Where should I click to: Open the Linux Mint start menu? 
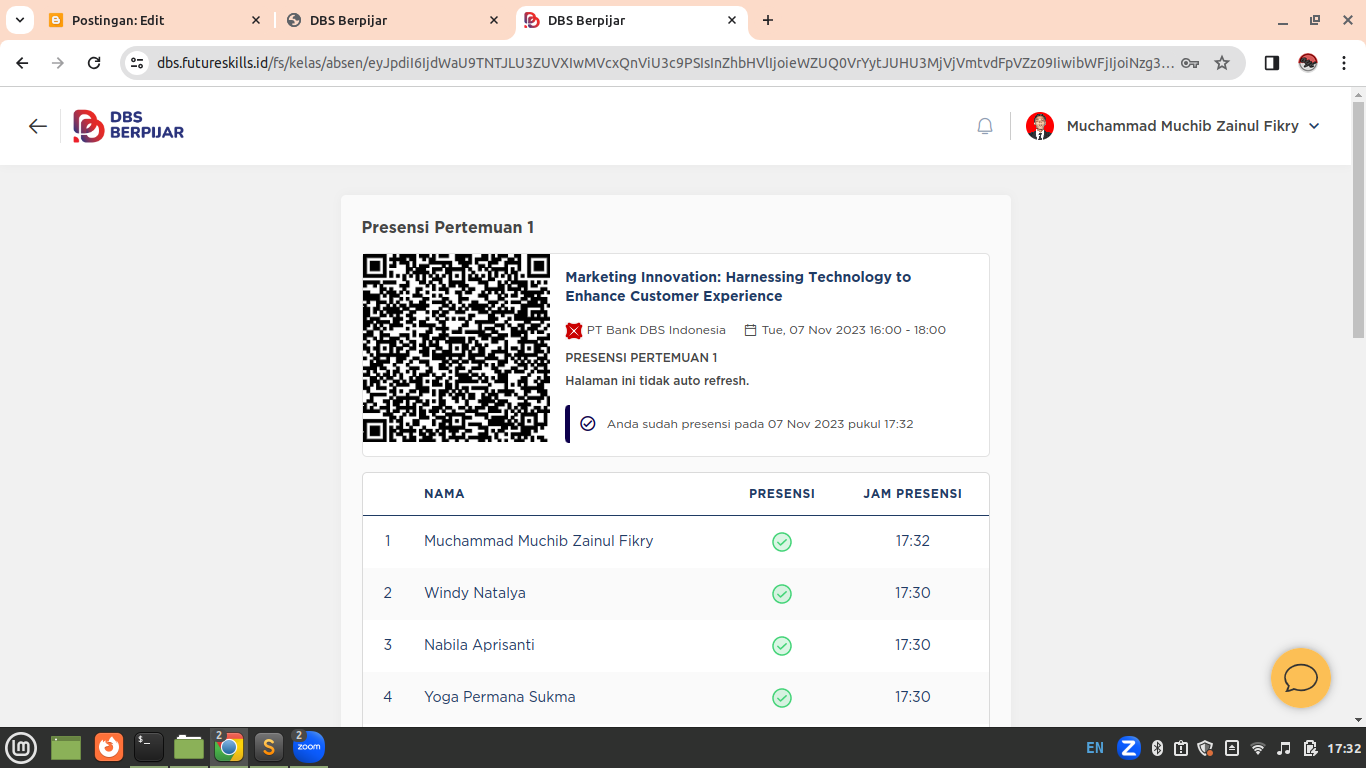coord(21,747)
